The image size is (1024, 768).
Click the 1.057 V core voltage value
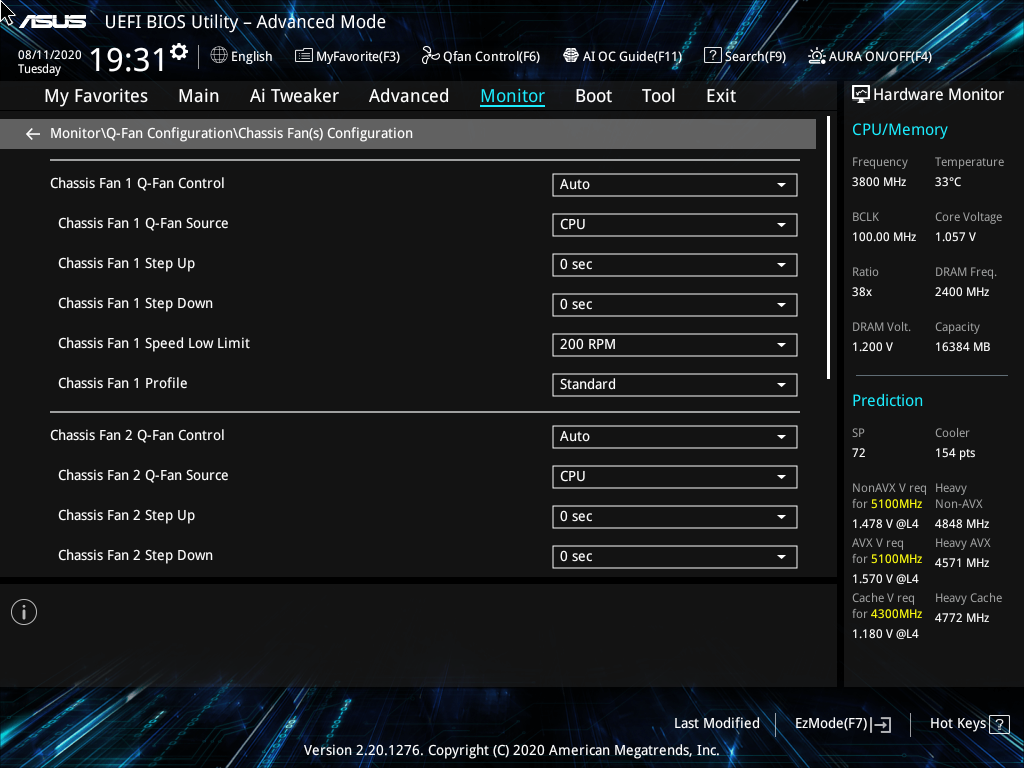[955, 237]
